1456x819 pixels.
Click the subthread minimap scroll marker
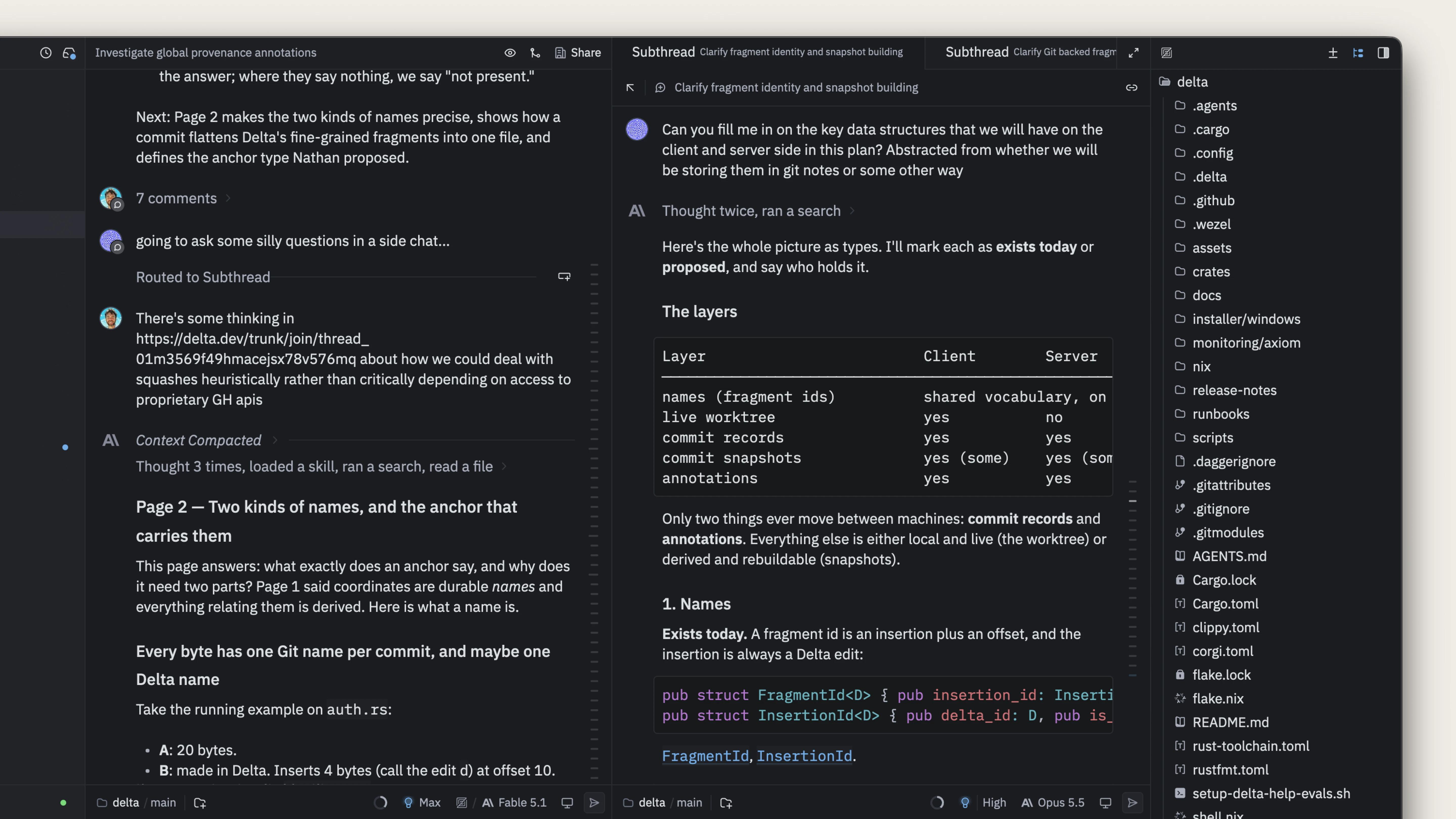1133,501
